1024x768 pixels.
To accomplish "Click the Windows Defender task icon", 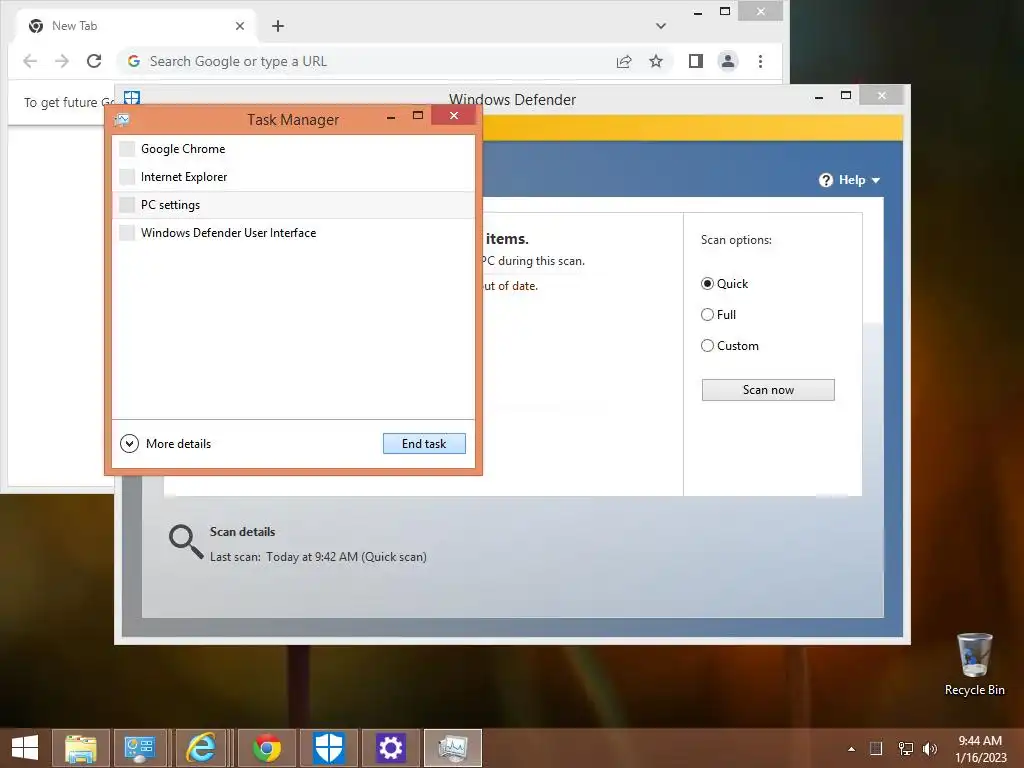I will coord(127,233).
